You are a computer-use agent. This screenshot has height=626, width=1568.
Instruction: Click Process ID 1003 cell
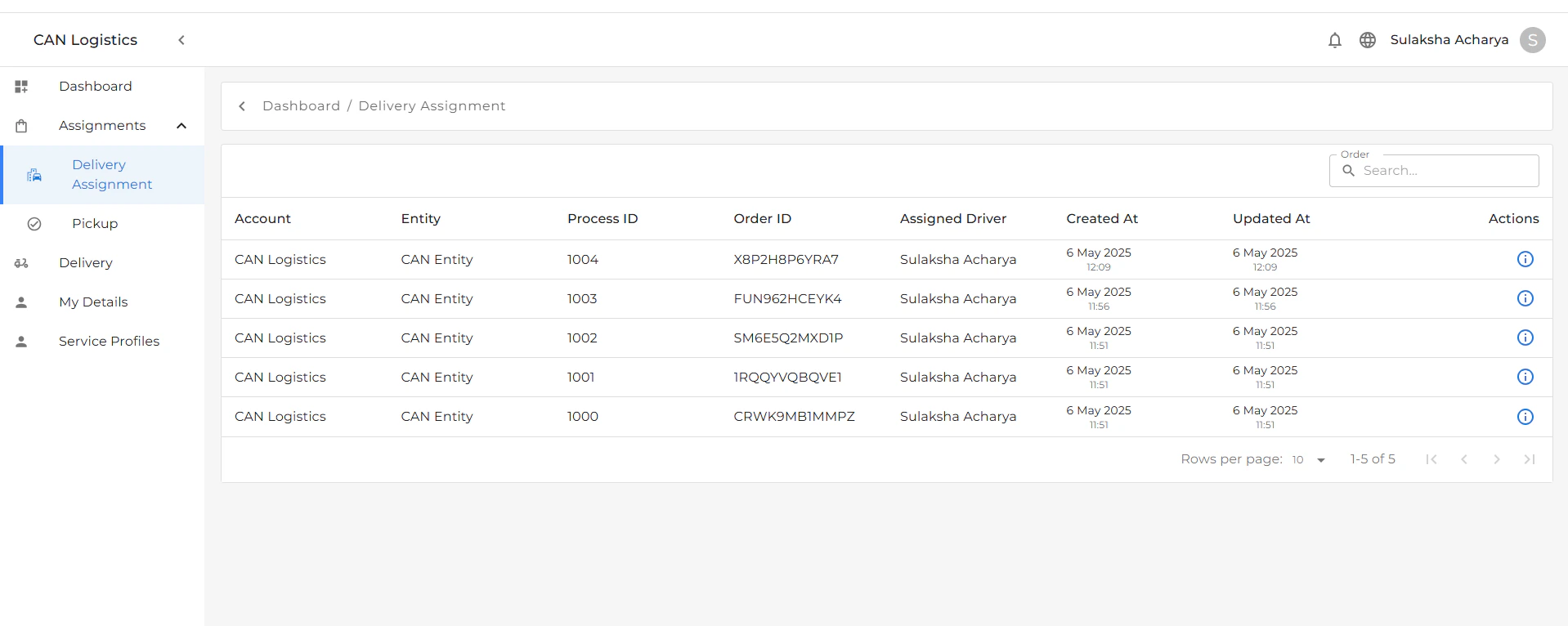(x=582, y=299)
